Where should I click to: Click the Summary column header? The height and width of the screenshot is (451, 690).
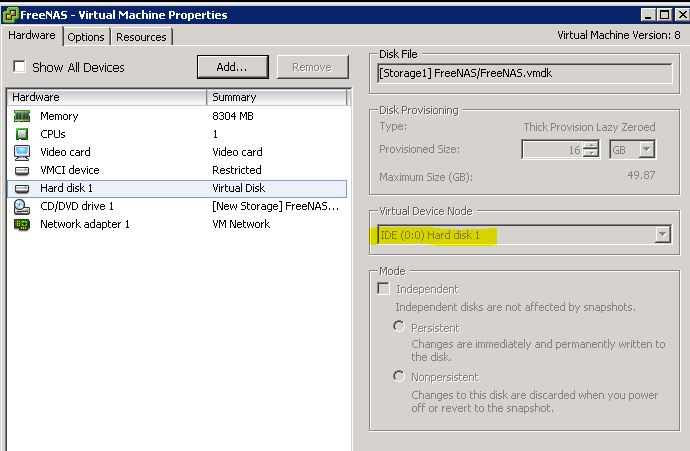point(277,97)
